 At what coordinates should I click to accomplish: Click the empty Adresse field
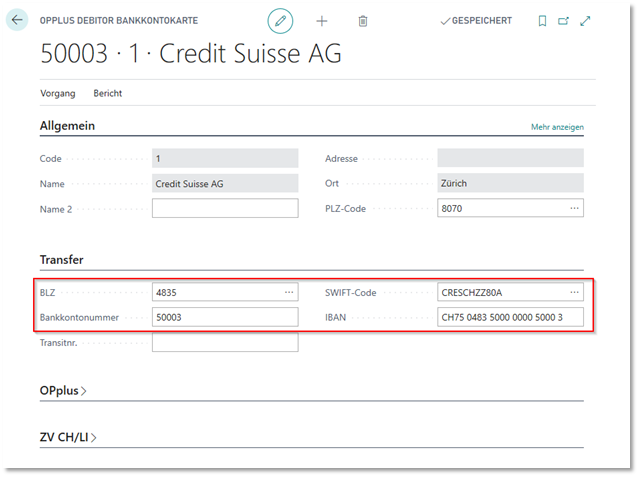point(510,158)
